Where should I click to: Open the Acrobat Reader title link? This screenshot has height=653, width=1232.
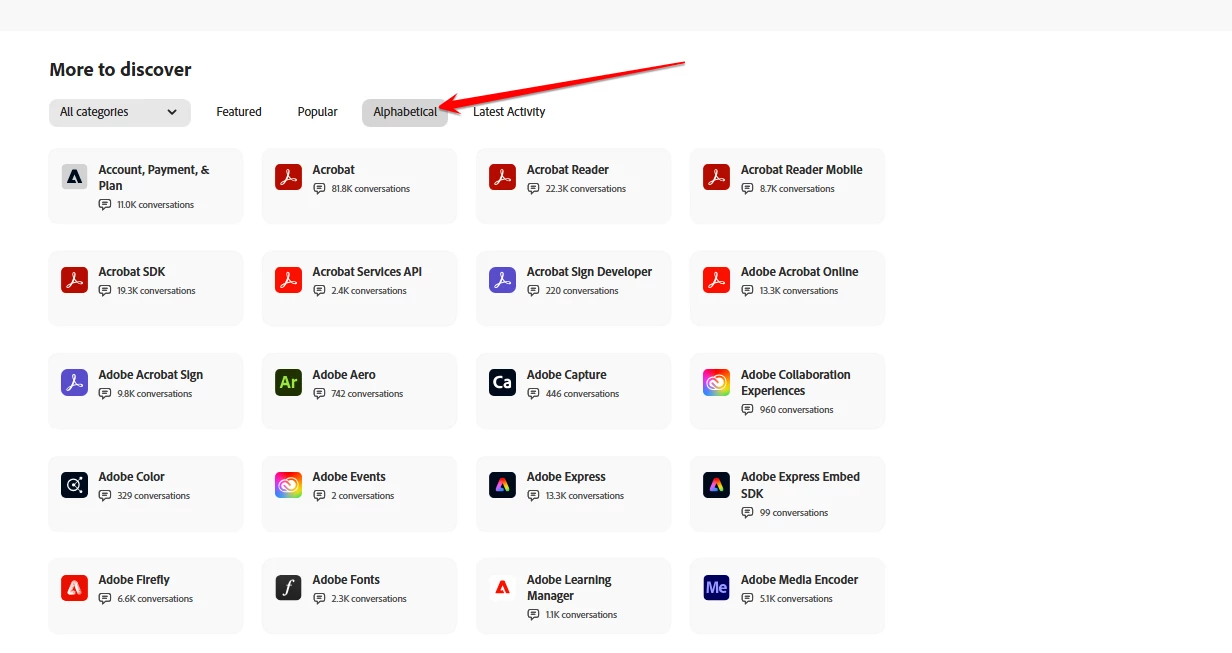coord(568,170)
